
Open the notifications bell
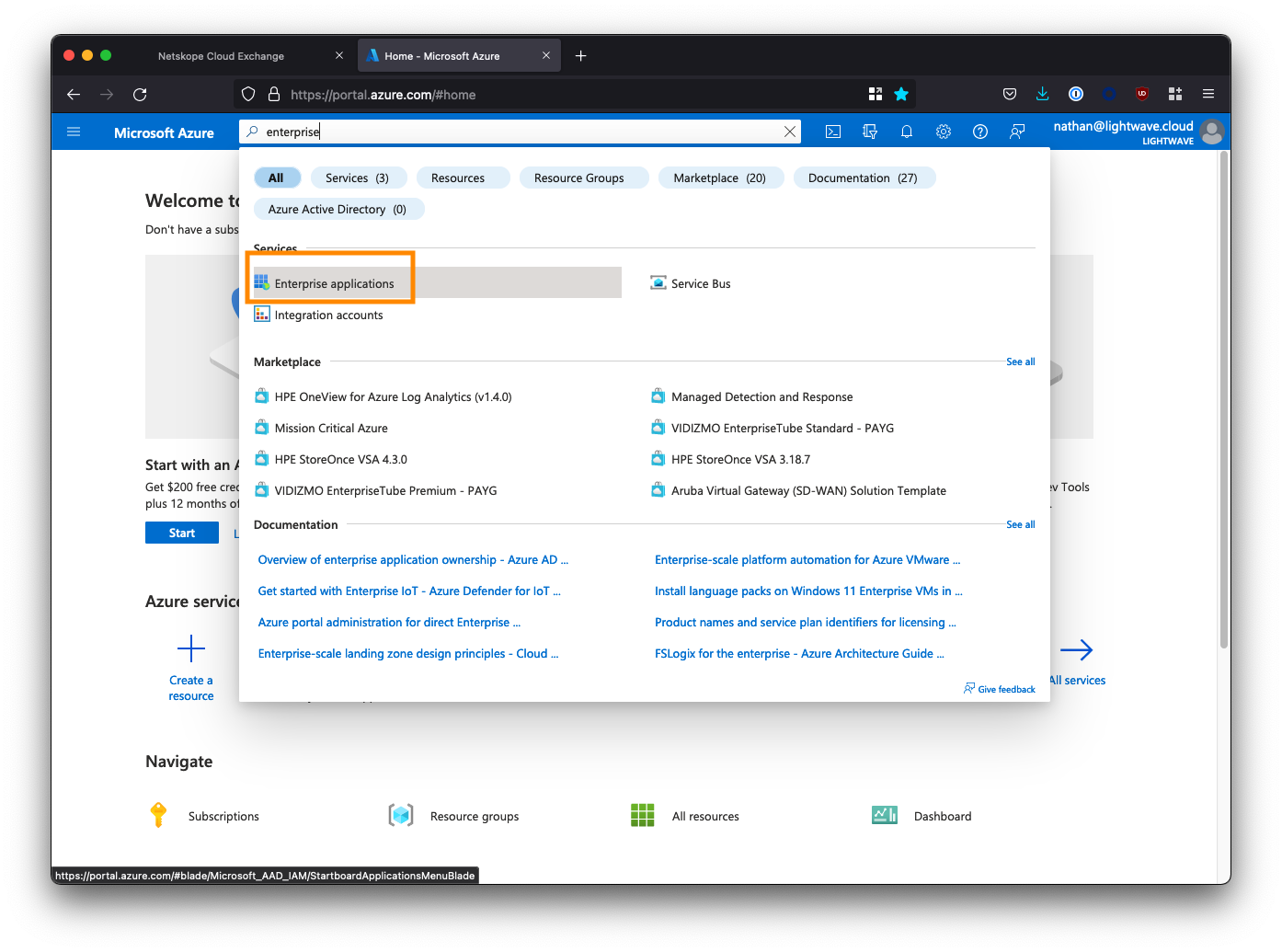907,132
